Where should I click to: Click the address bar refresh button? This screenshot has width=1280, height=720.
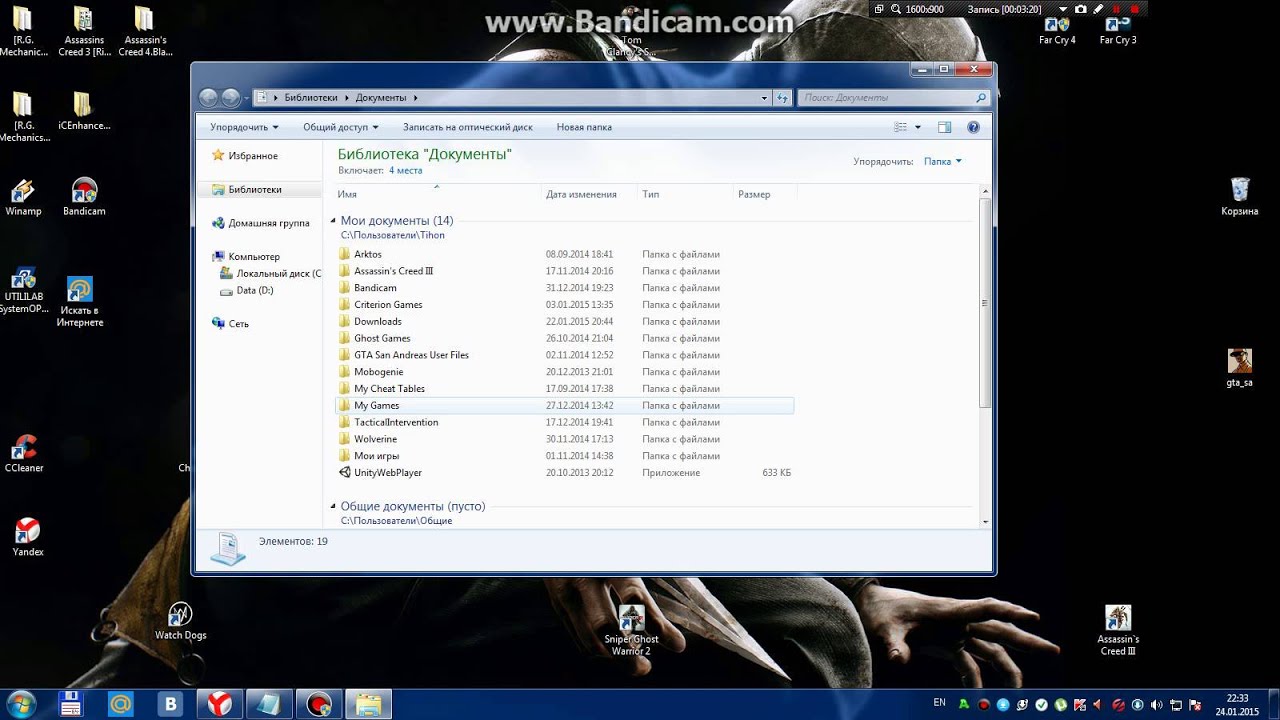pyautogui.click(x=783, y=98)
